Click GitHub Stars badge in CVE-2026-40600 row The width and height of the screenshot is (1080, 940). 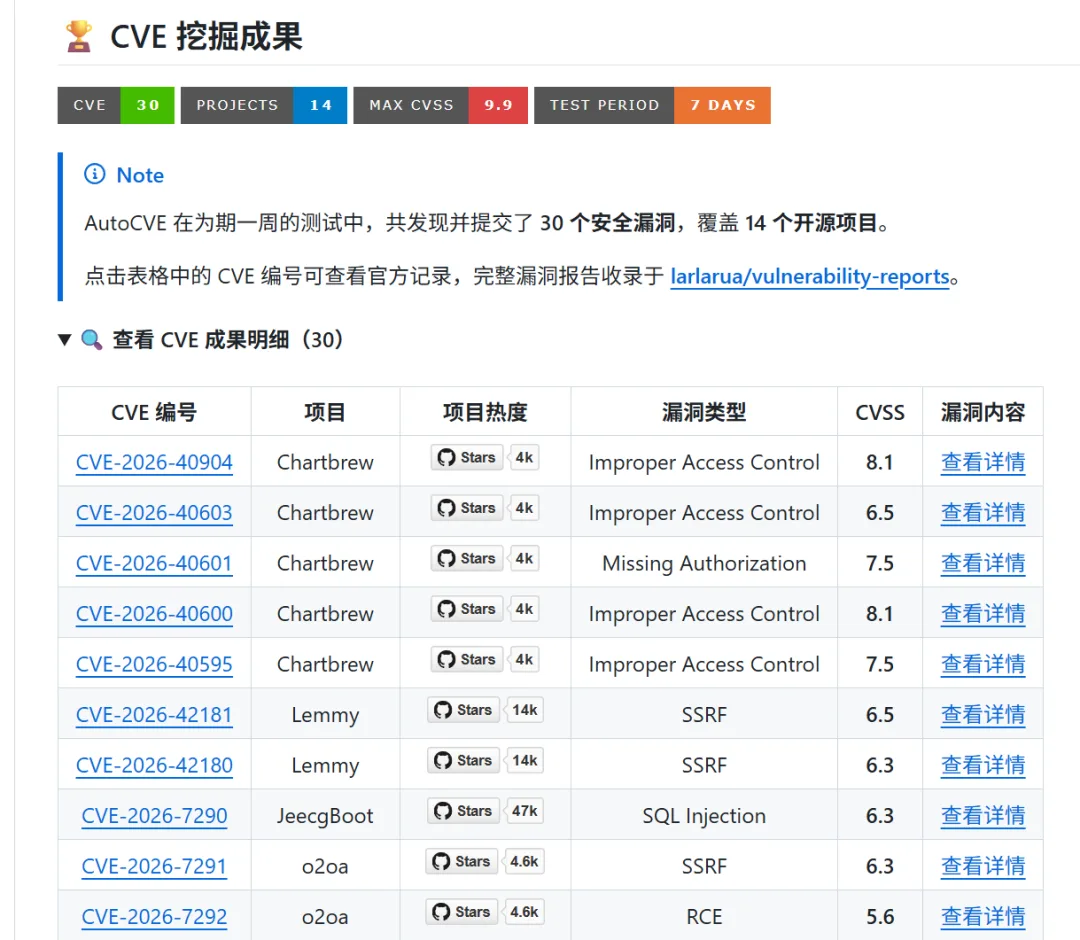485,609
